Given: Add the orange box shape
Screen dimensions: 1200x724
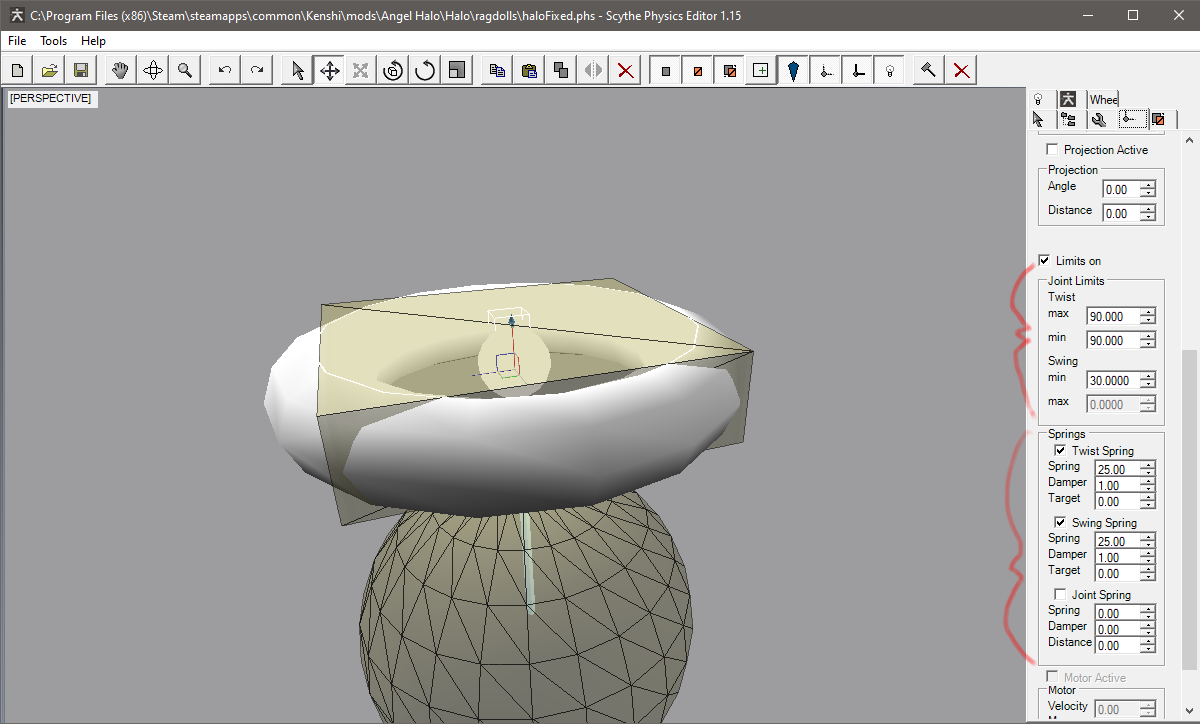Looking at the screenshot, I should (697, 70).
